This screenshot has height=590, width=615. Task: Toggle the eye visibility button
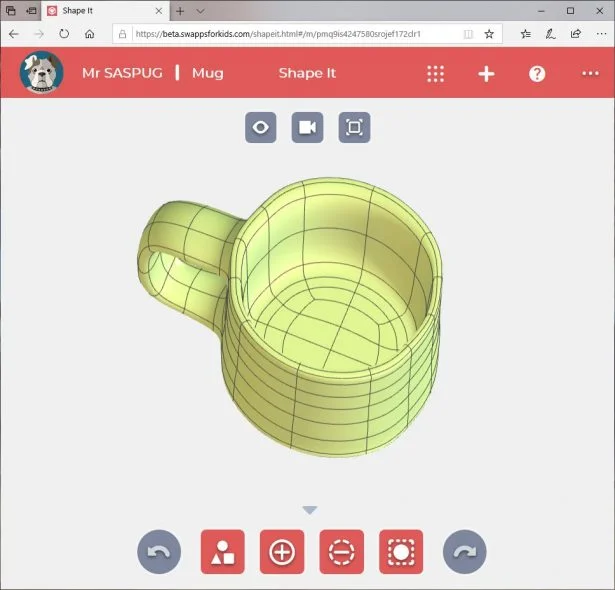pyautogui.click(x=261, y=127)
